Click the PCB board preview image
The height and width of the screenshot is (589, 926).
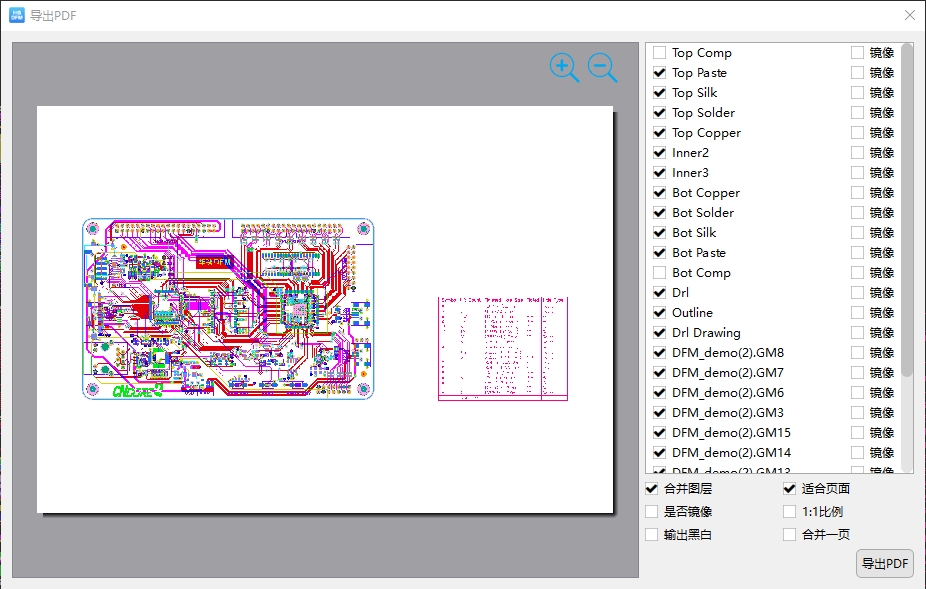coord(228,310)
